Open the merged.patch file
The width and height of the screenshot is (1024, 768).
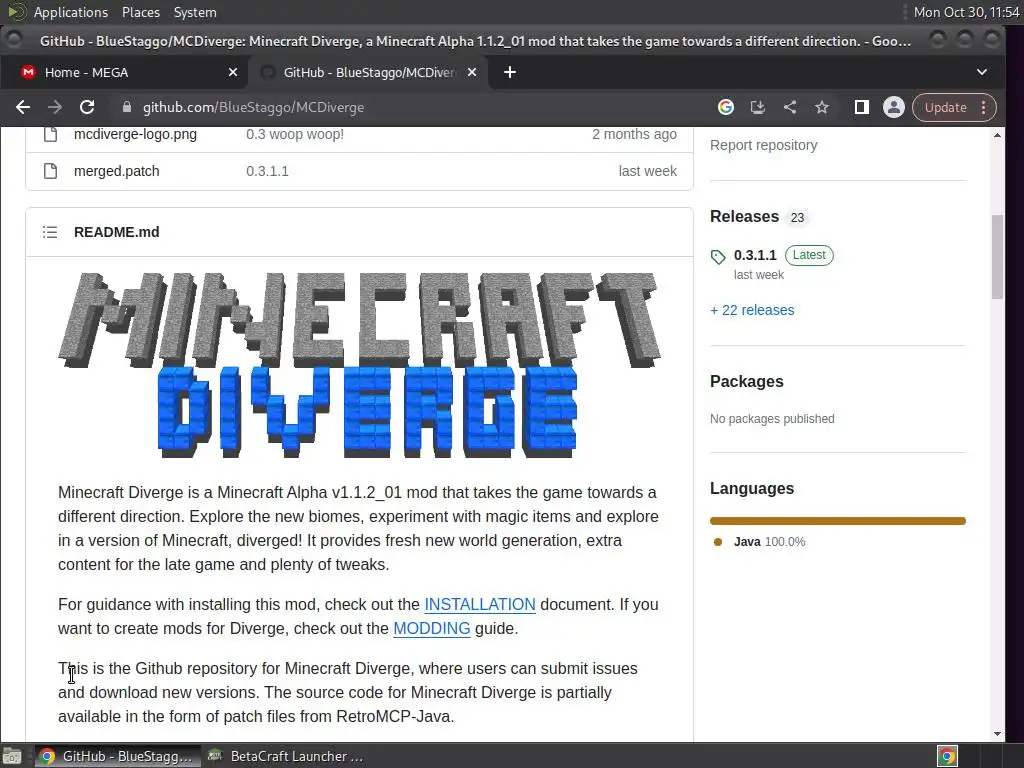[x=116, y=171]
